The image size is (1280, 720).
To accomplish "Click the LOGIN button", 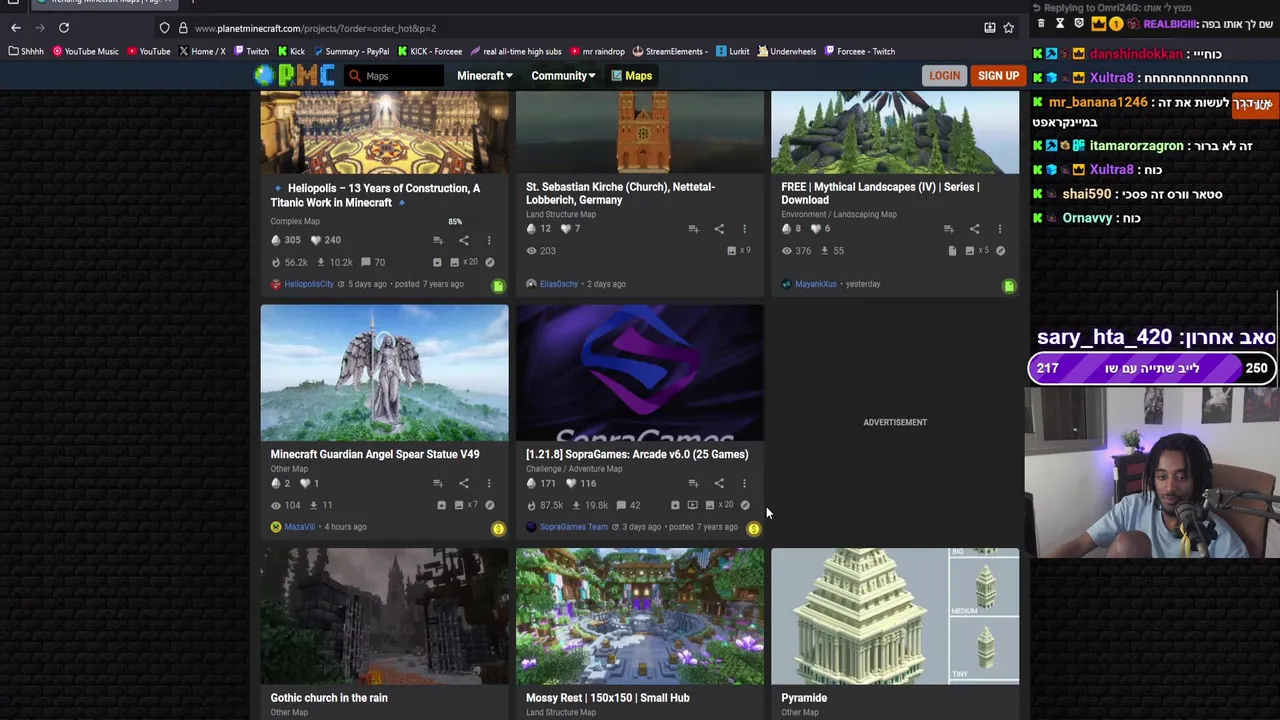I will tap(944, 76).
